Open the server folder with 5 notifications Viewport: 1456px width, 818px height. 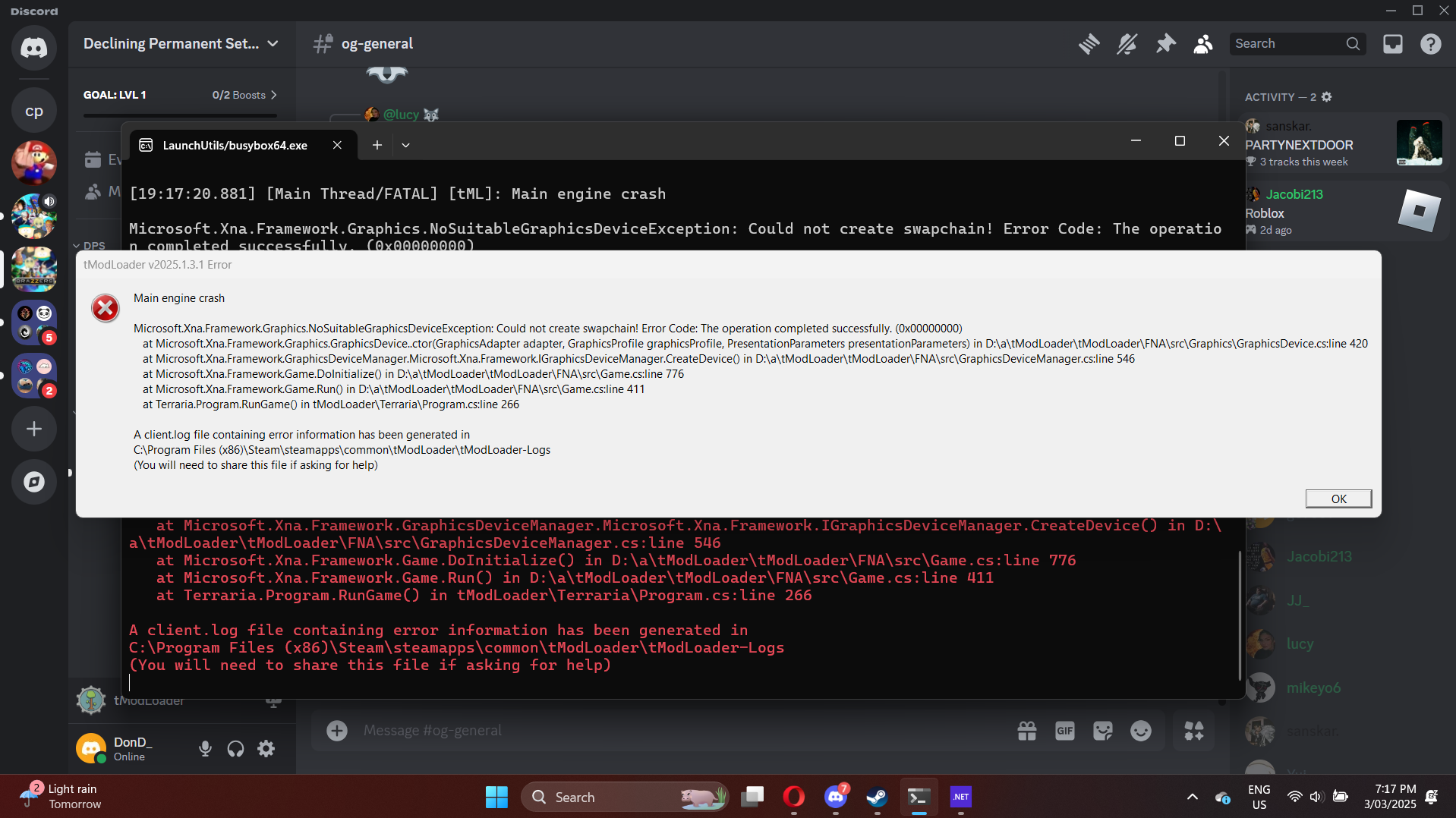(x=34, y=322)
